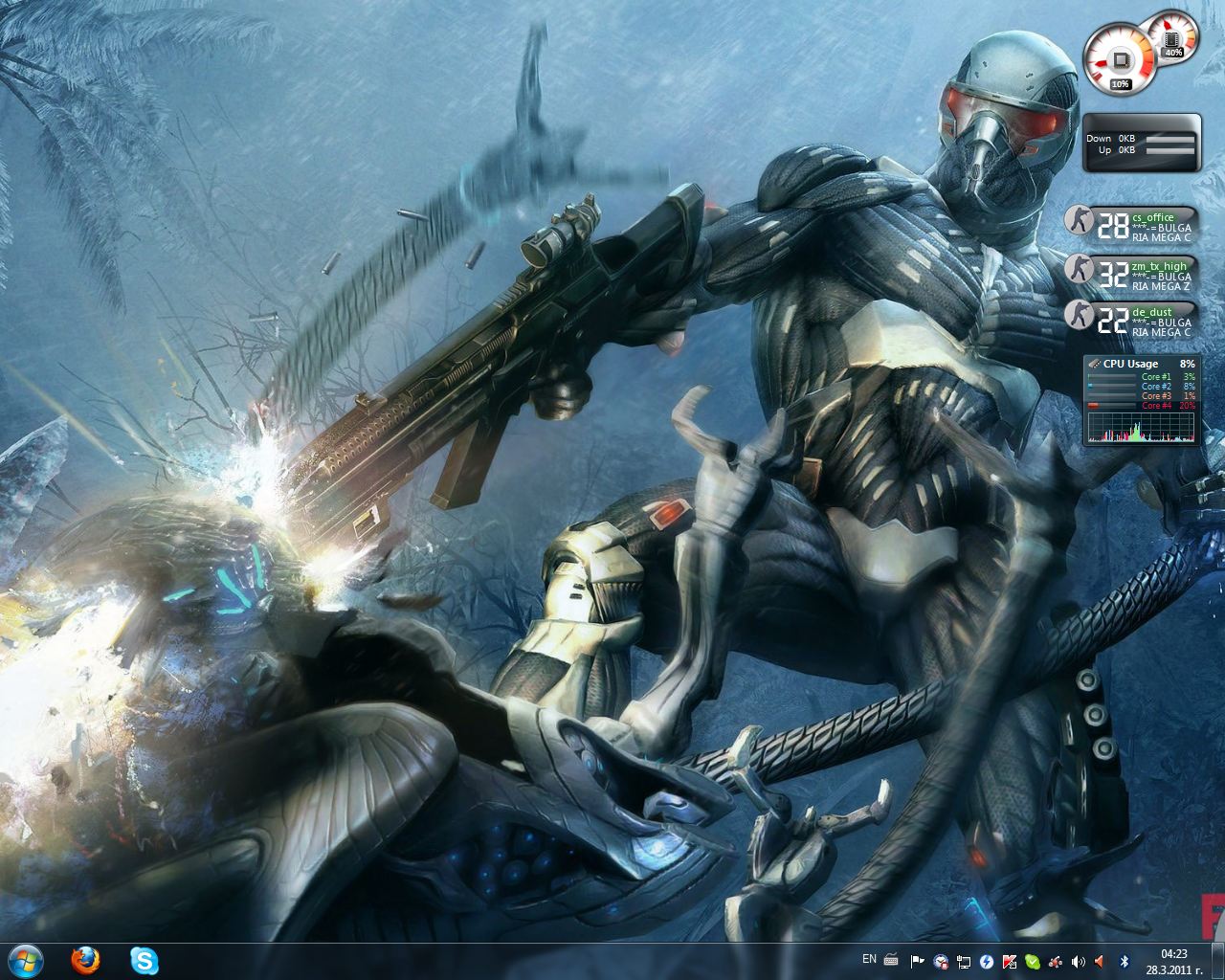Select the zm_tx_high server map name
The height and width of the screenshot is (980, 1225).
click(x=1159, y=266)
